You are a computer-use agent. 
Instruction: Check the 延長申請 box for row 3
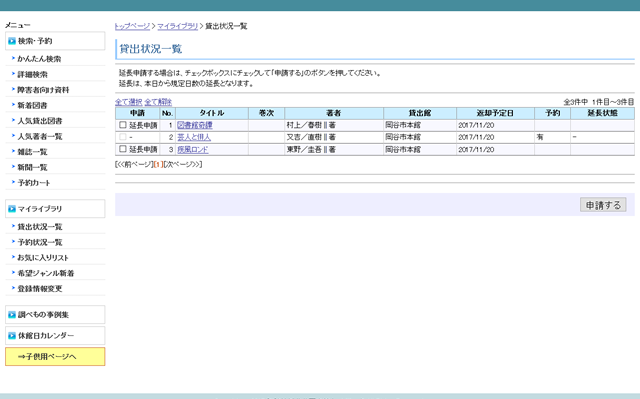[x=122, y=149]
